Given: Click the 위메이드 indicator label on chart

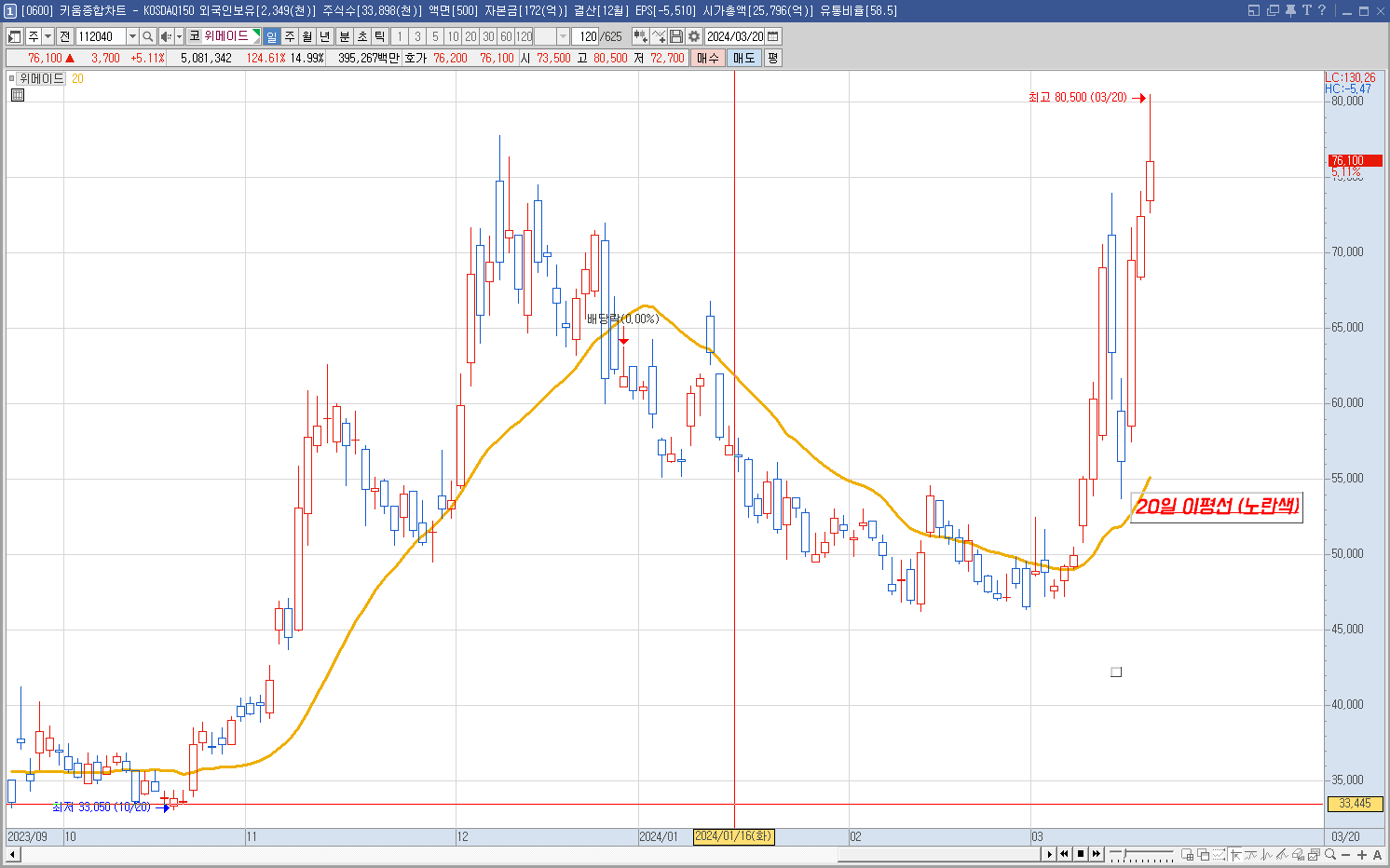Looking at the screenshot, I should [42, 78].
